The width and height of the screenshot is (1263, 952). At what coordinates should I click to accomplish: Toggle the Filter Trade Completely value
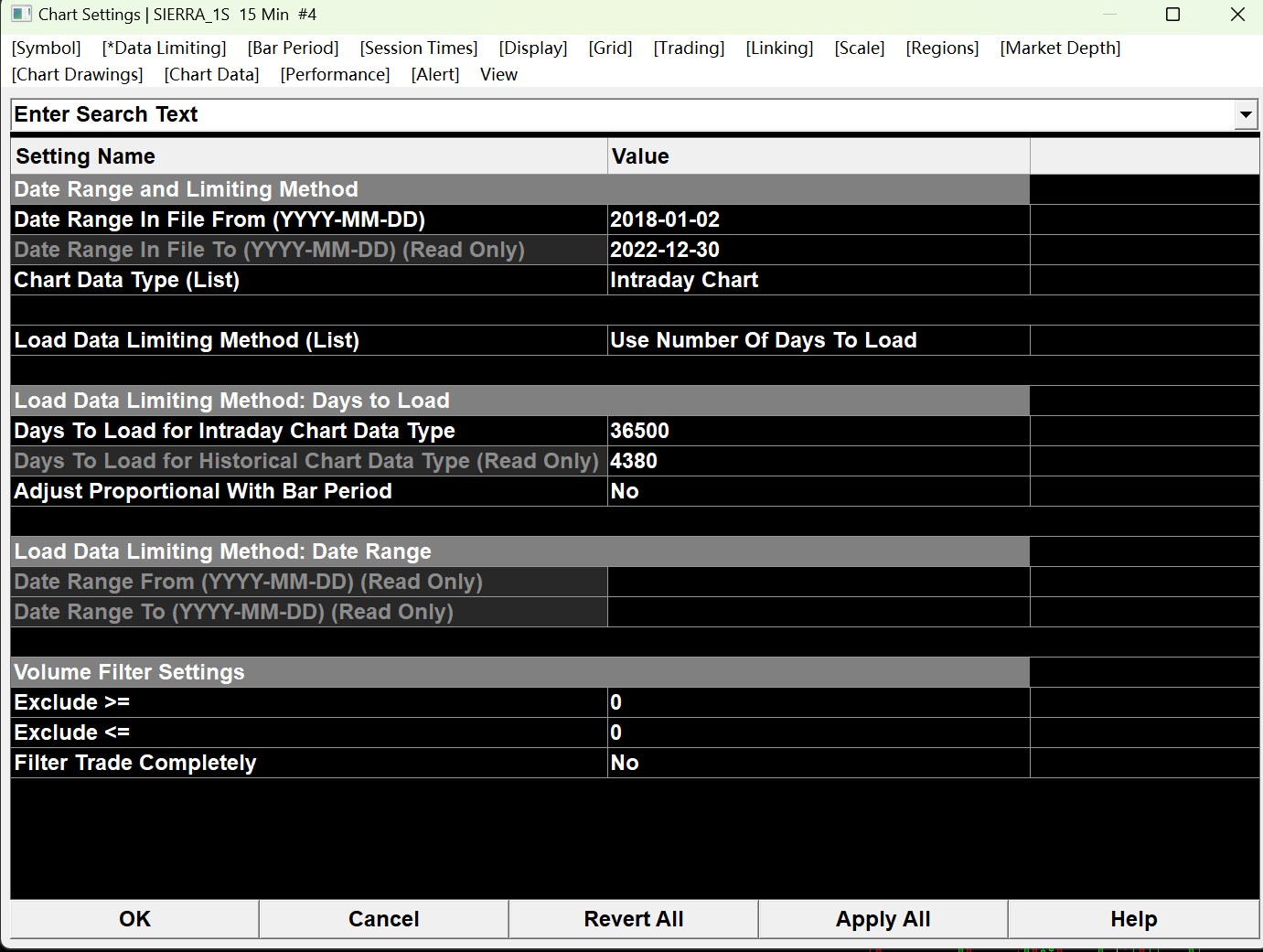[x=819, y=763]
